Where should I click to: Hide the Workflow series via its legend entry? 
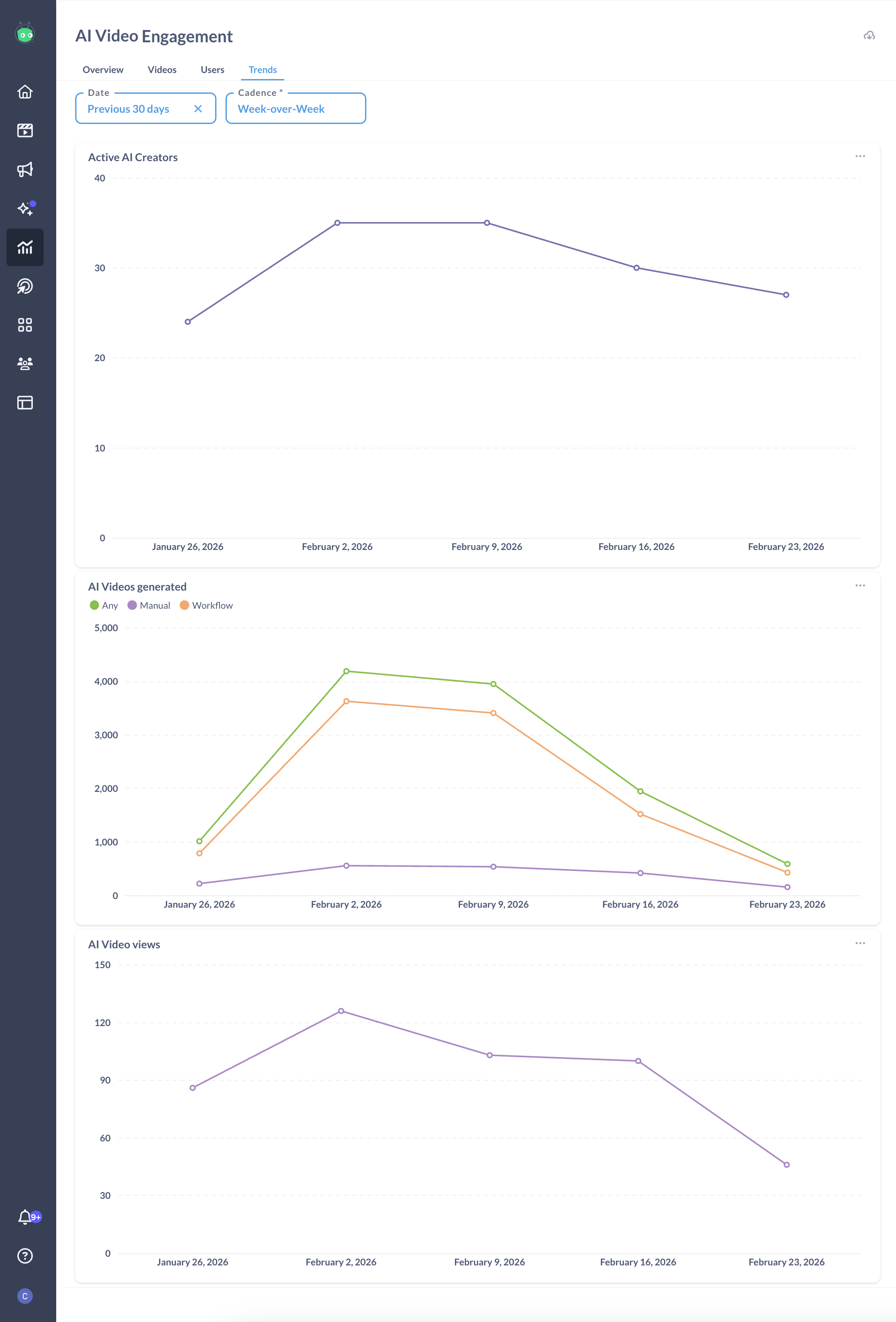[x=207, y=605]
